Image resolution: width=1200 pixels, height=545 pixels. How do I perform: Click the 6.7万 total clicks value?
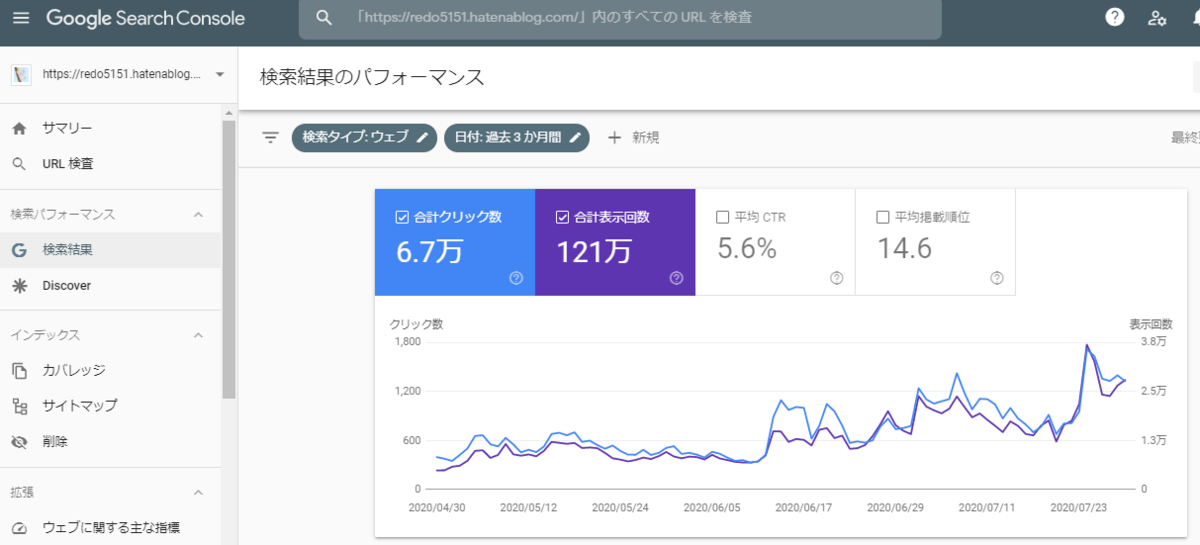tap(429, 250)
